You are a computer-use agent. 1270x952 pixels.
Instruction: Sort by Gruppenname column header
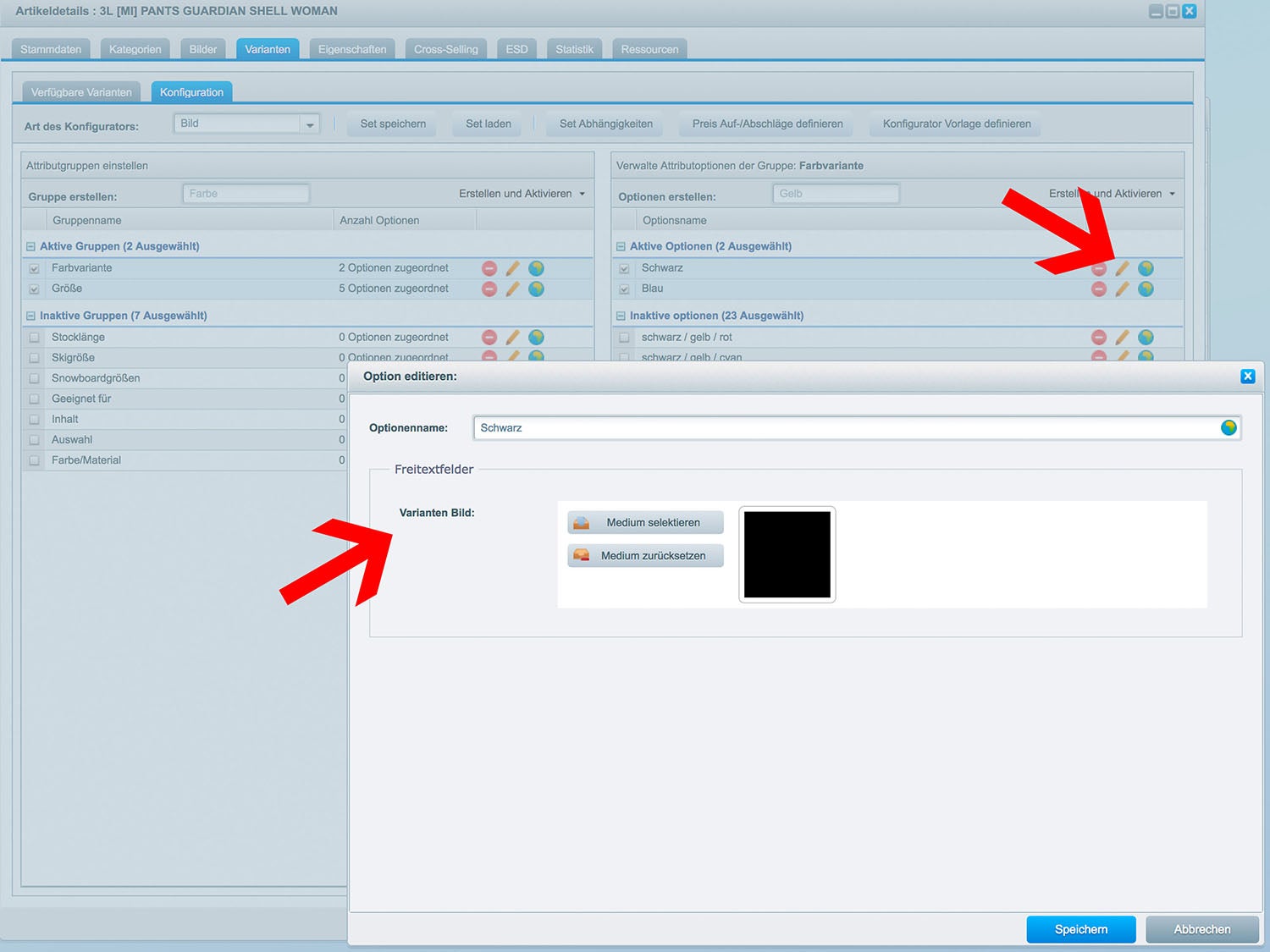click(x=190, y=220)
